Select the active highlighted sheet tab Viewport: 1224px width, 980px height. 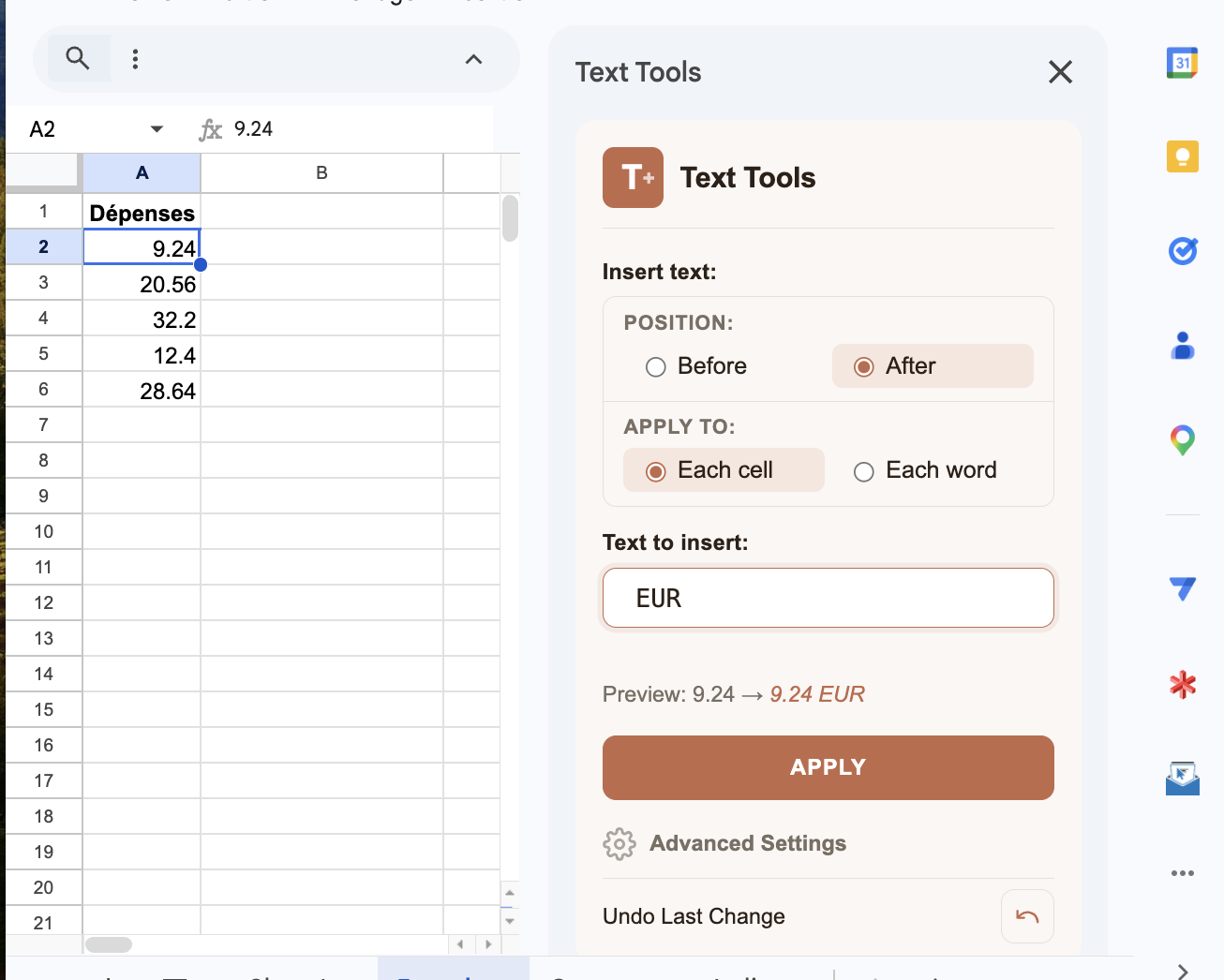pyautogui.click(x=453, y=974)
